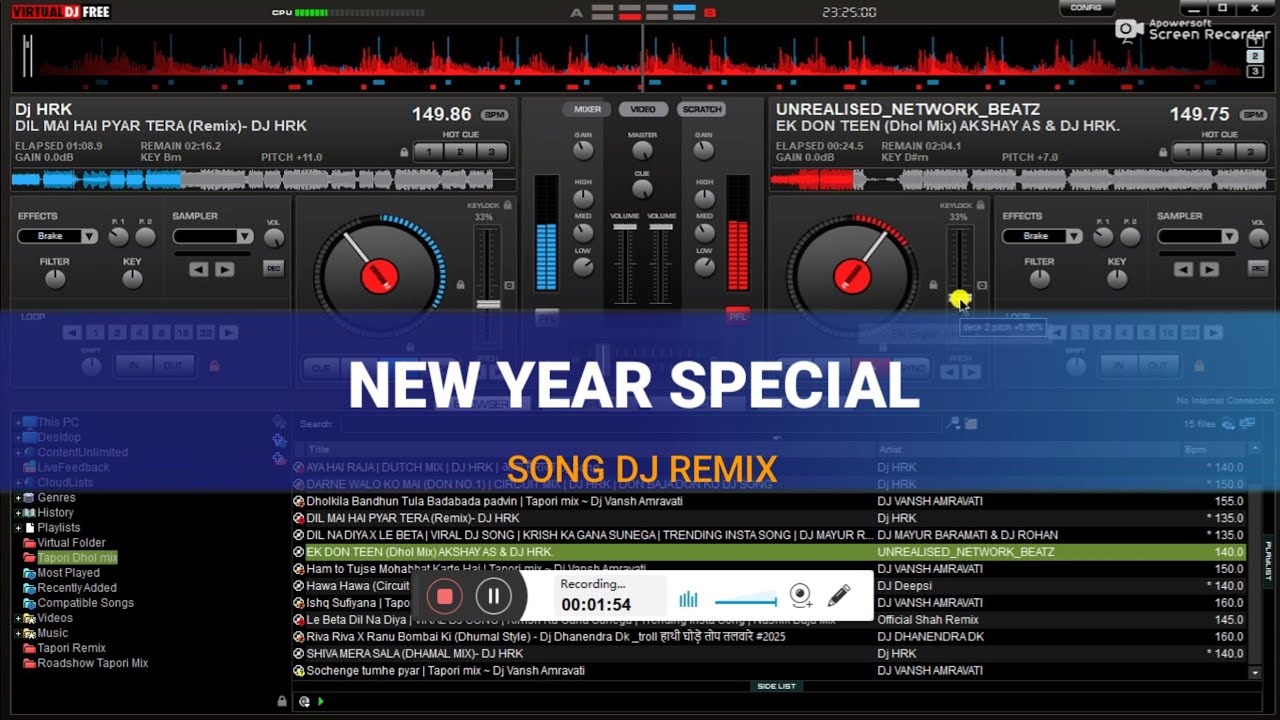Click left channel MED EQ knob
This screenshot has width=1280, height=720.
(x=583, y=232)
